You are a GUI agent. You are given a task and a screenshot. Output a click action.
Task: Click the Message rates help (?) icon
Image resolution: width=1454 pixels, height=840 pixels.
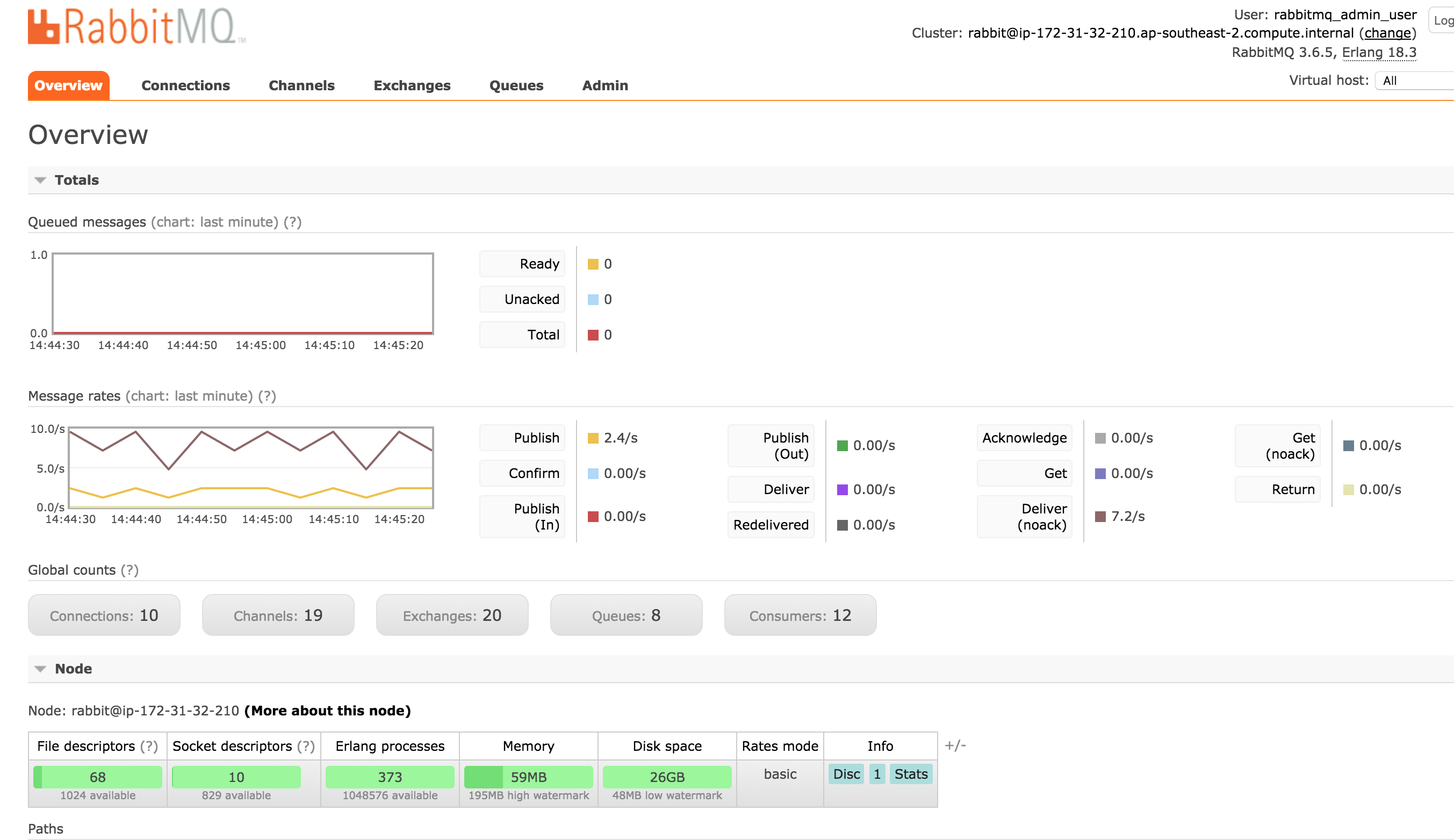[x=267, y=396]
